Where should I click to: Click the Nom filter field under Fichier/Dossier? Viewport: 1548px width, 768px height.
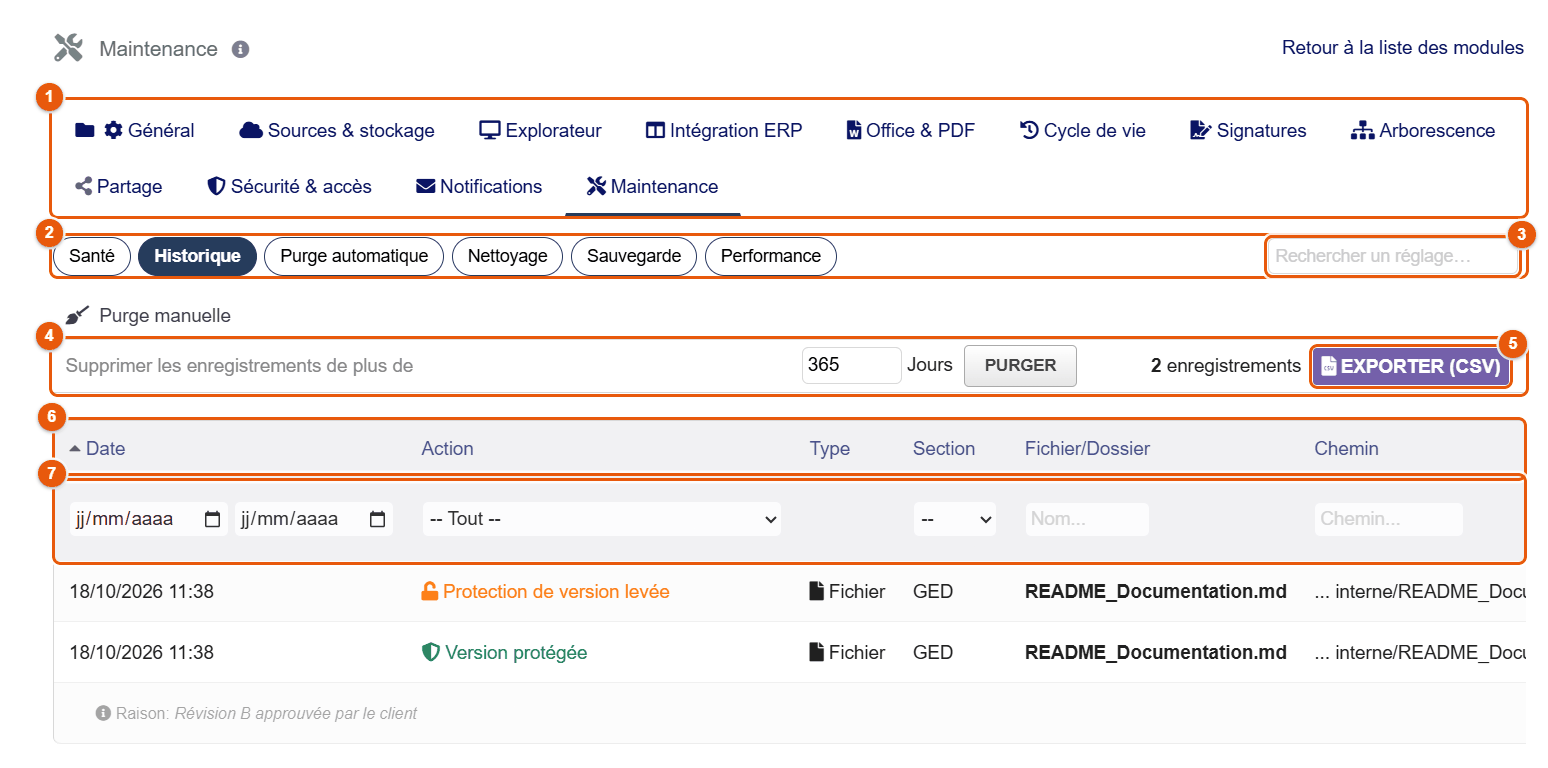(1087, 519)
